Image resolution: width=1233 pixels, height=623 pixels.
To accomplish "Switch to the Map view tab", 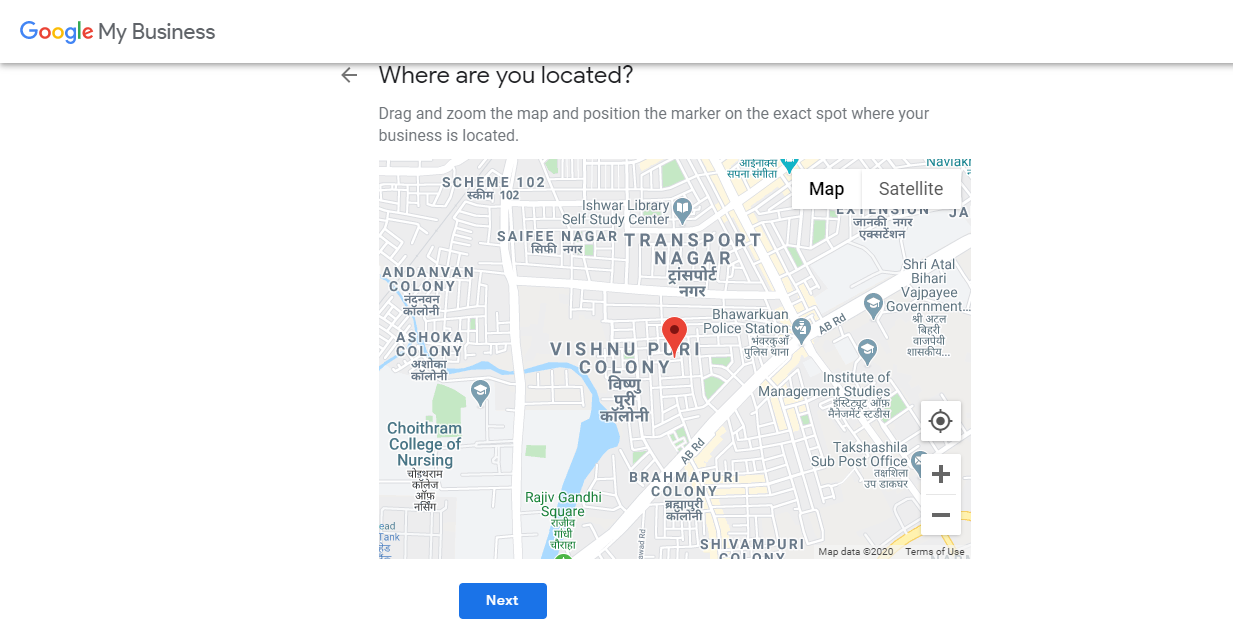I will pos(826,189).
